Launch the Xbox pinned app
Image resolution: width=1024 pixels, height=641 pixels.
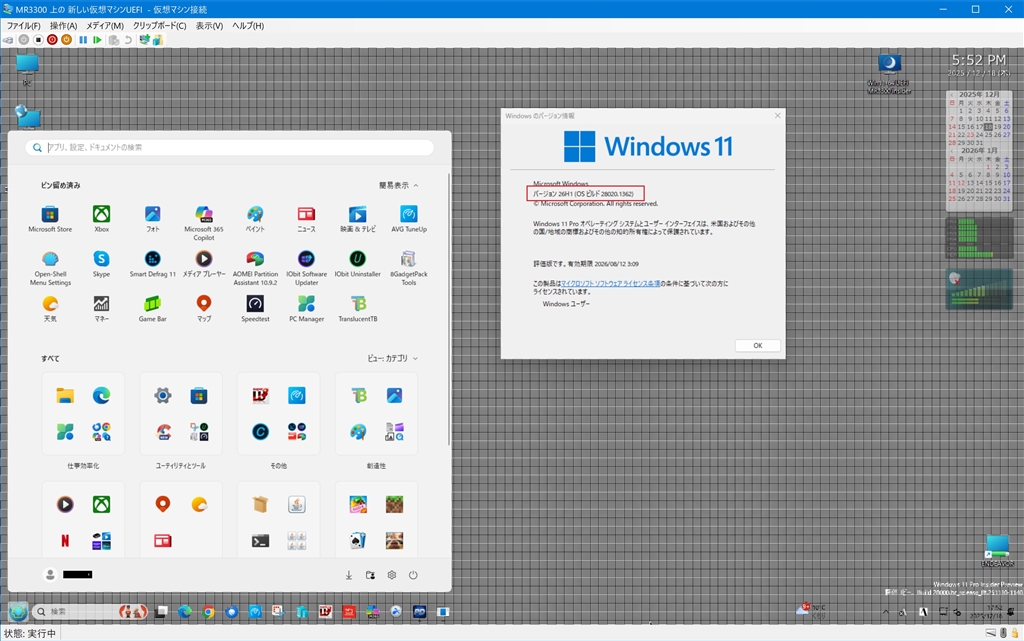101,215
